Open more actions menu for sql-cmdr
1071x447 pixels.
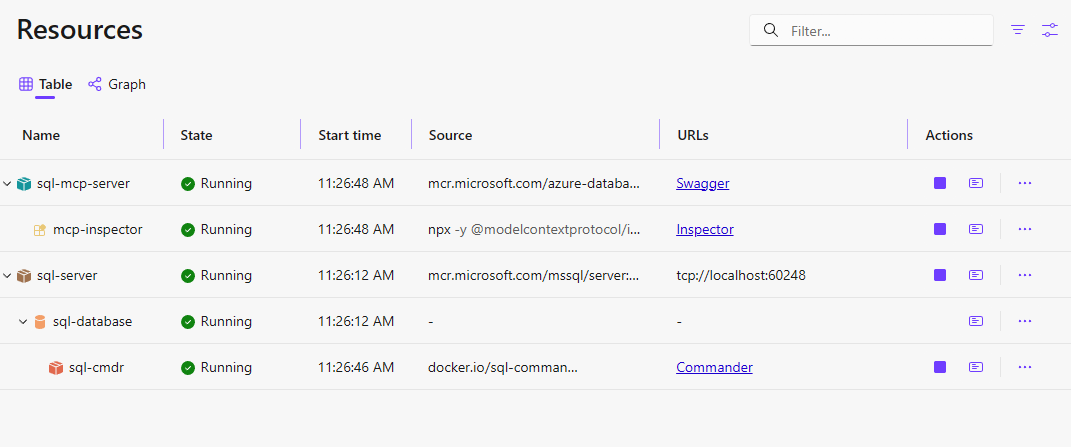(x=1024, y=367)
